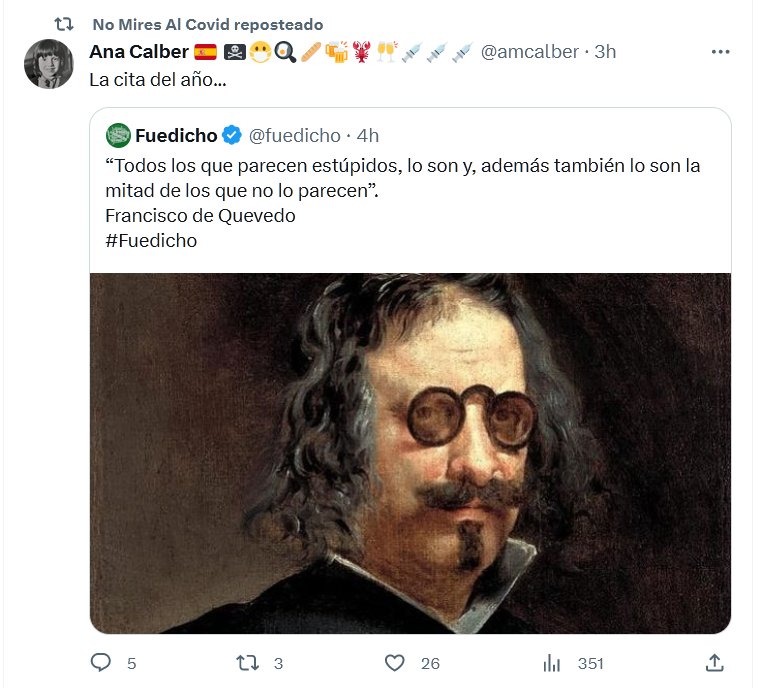Open the quoted tweet's Quevedo quote text
The width and height of the screenshot is (758, 688).
point(400,178)
